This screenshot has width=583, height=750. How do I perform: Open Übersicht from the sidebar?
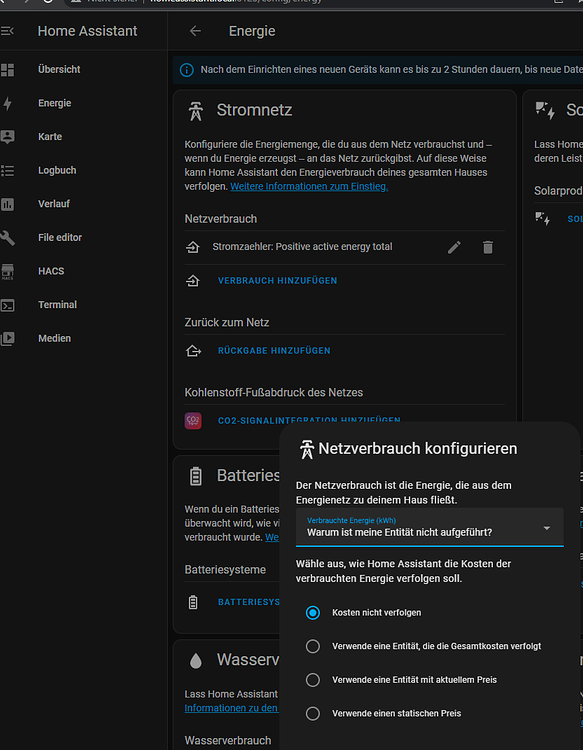pos(59,69)
